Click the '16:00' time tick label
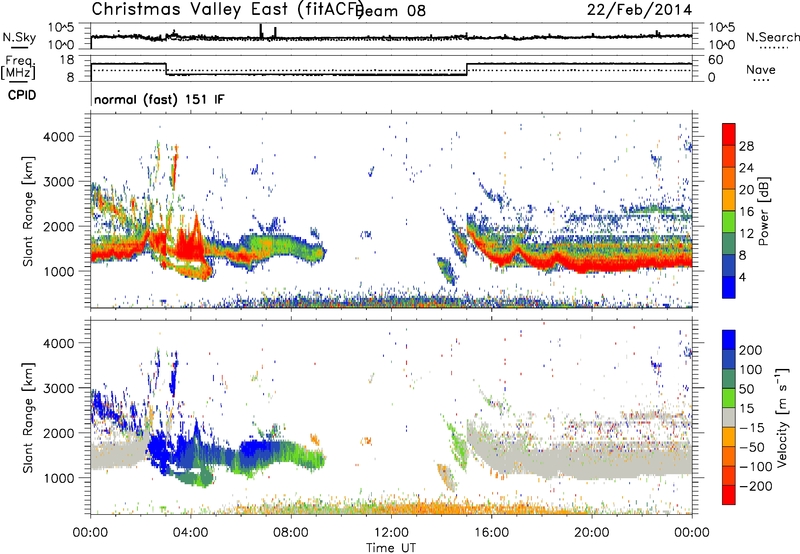Viewport: 800px width, 554px height. click(491, 533)
